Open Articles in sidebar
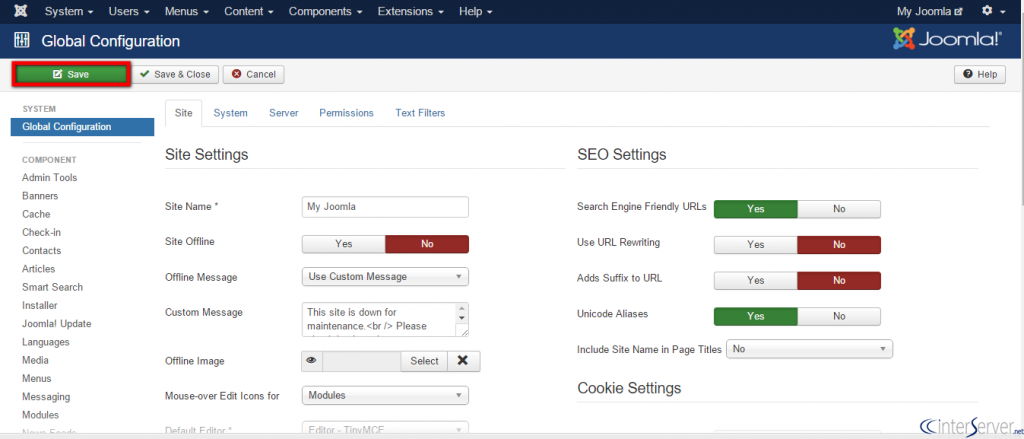Screen dimensions: 1024x439 [39, 269]
